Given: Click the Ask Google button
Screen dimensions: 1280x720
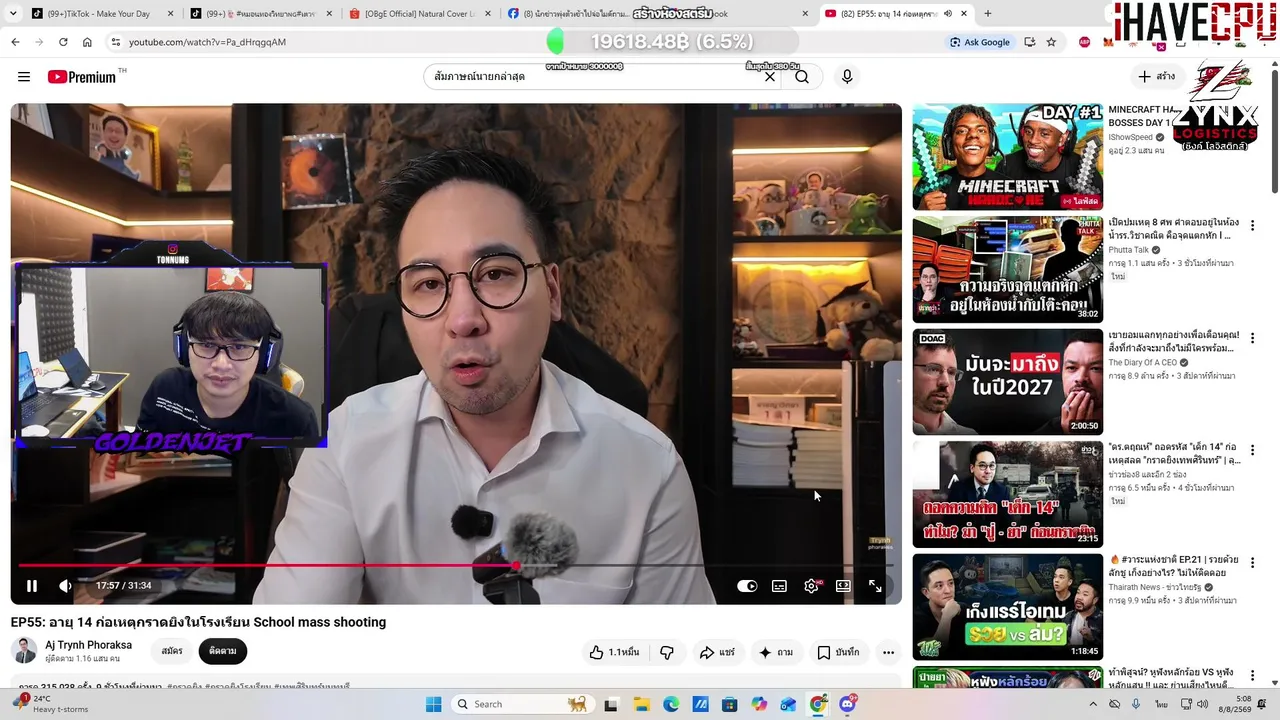Looking at the screenshot, I should pyautogui.click(x=980, y=42).
